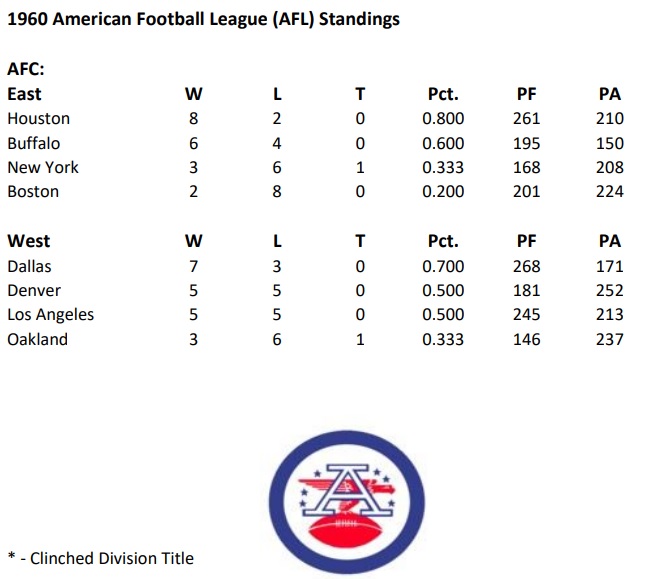This screenshot has width=650, height=579.
Task: Click the East PA column header
Action: (x=608, y=94)
